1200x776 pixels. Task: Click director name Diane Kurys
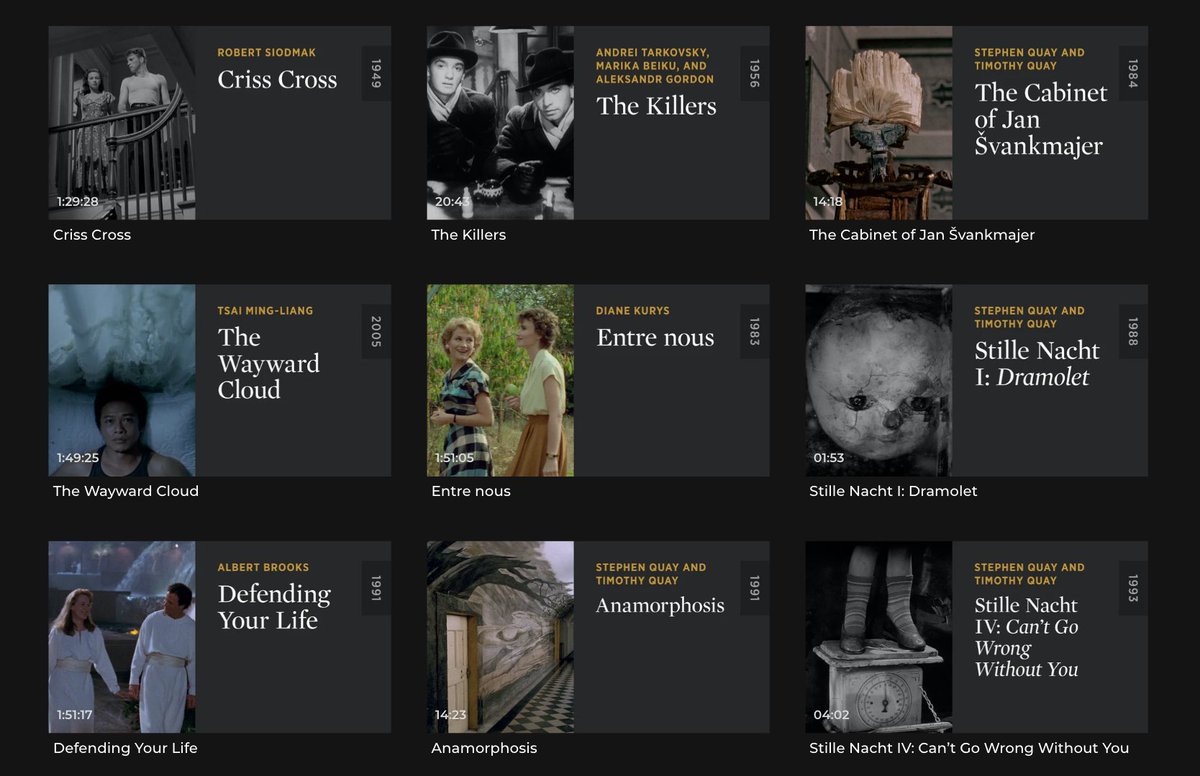[633, 311]
